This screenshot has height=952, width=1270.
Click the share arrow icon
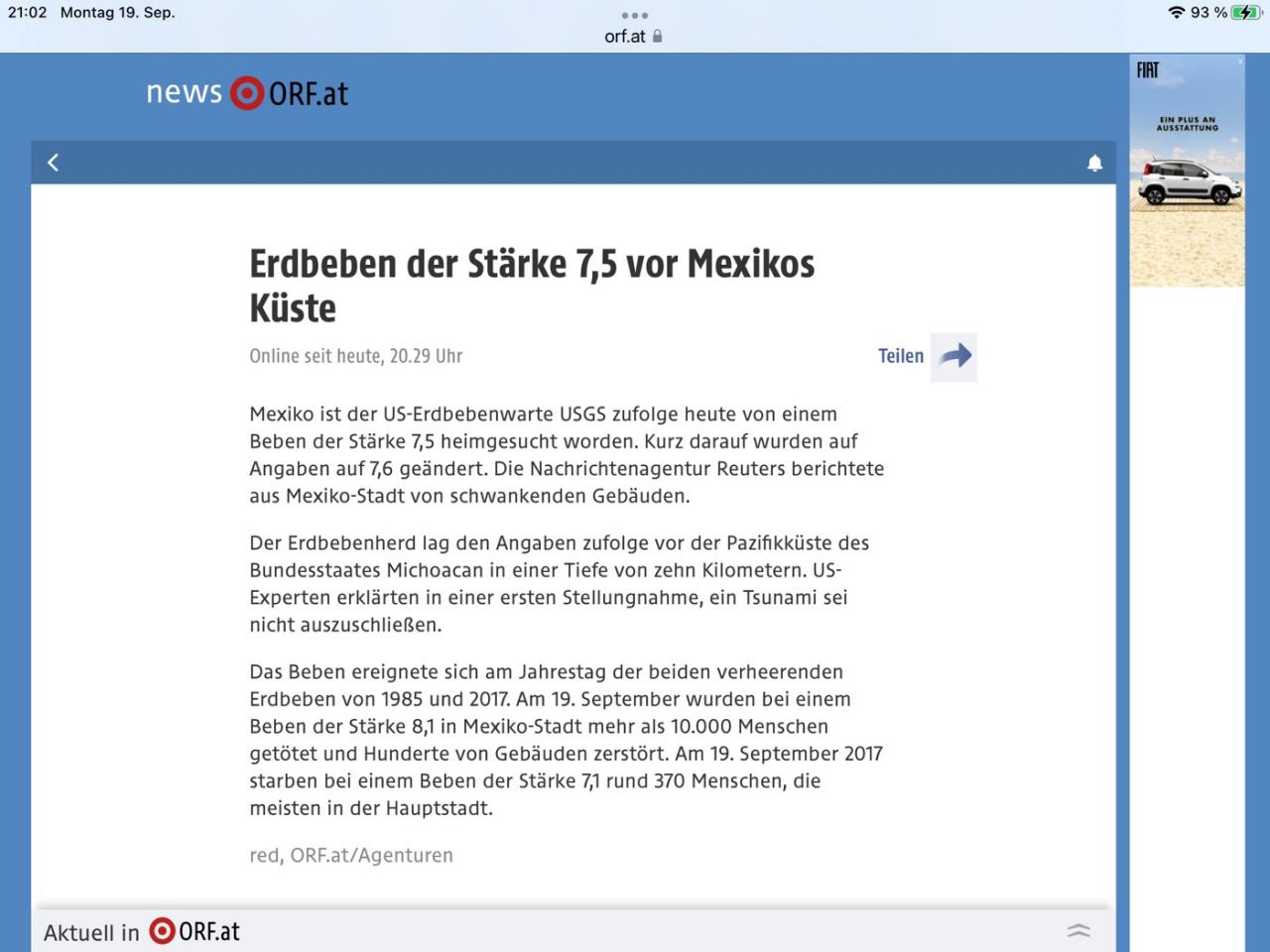click(x=954, y=357)
